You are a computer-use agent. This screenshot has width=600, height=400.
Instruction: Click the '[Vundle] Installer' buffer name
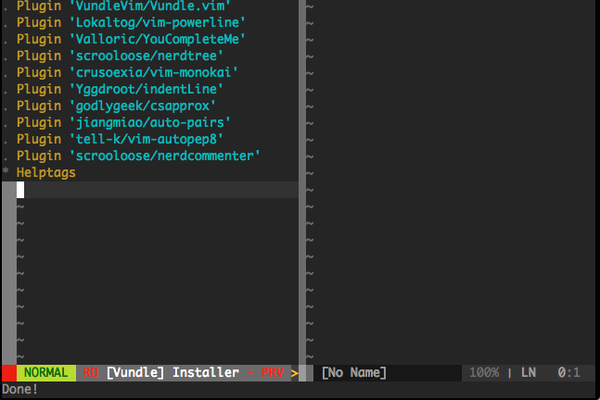tap(173, 373)
